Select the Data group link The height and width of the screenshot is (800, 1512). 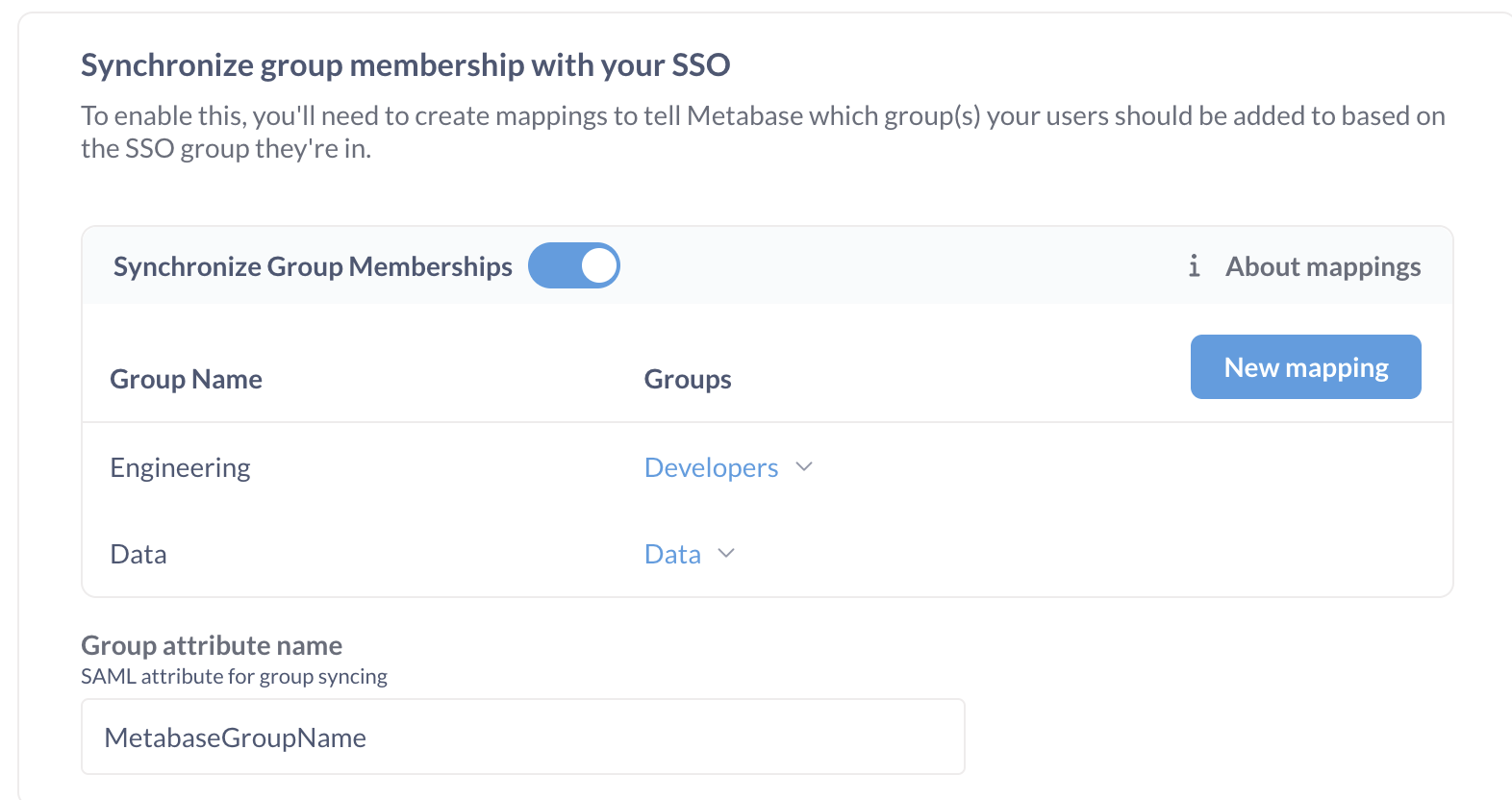coord(671,554)
